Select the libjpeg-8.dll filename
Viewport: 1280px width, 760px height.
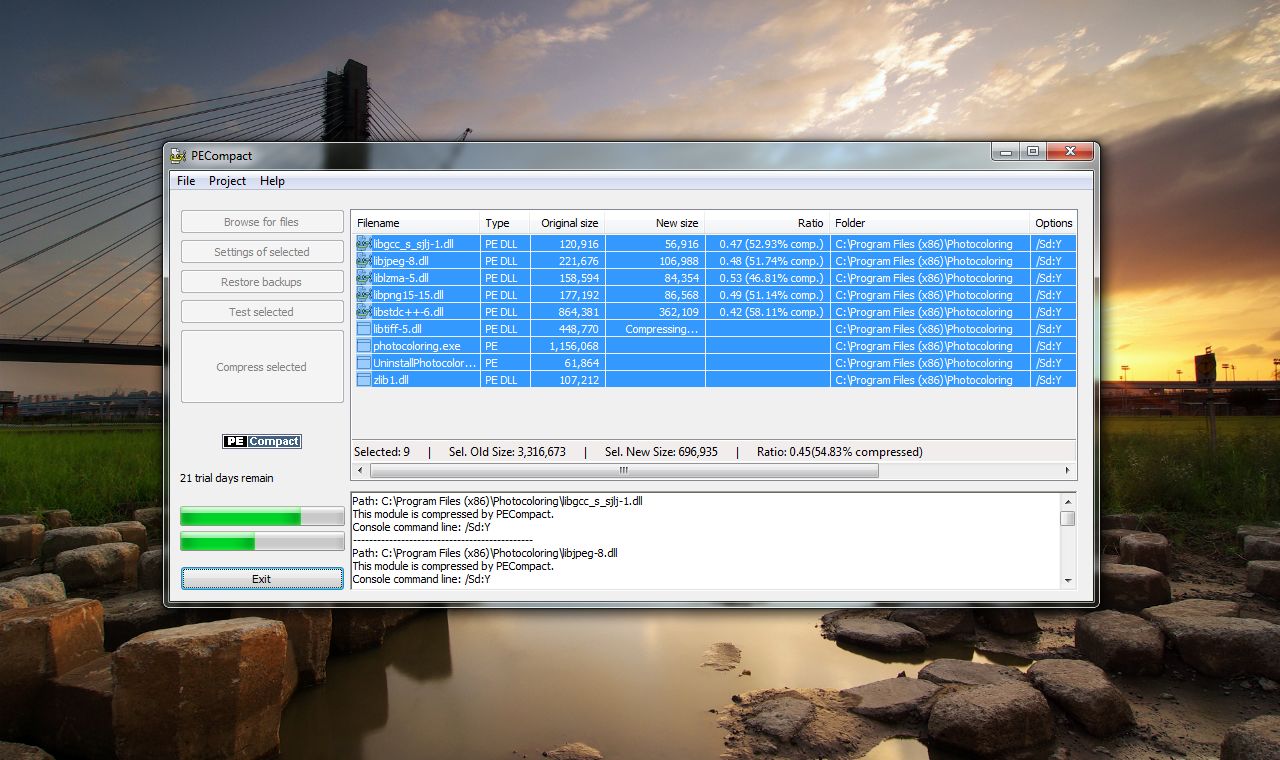point(401,260)
